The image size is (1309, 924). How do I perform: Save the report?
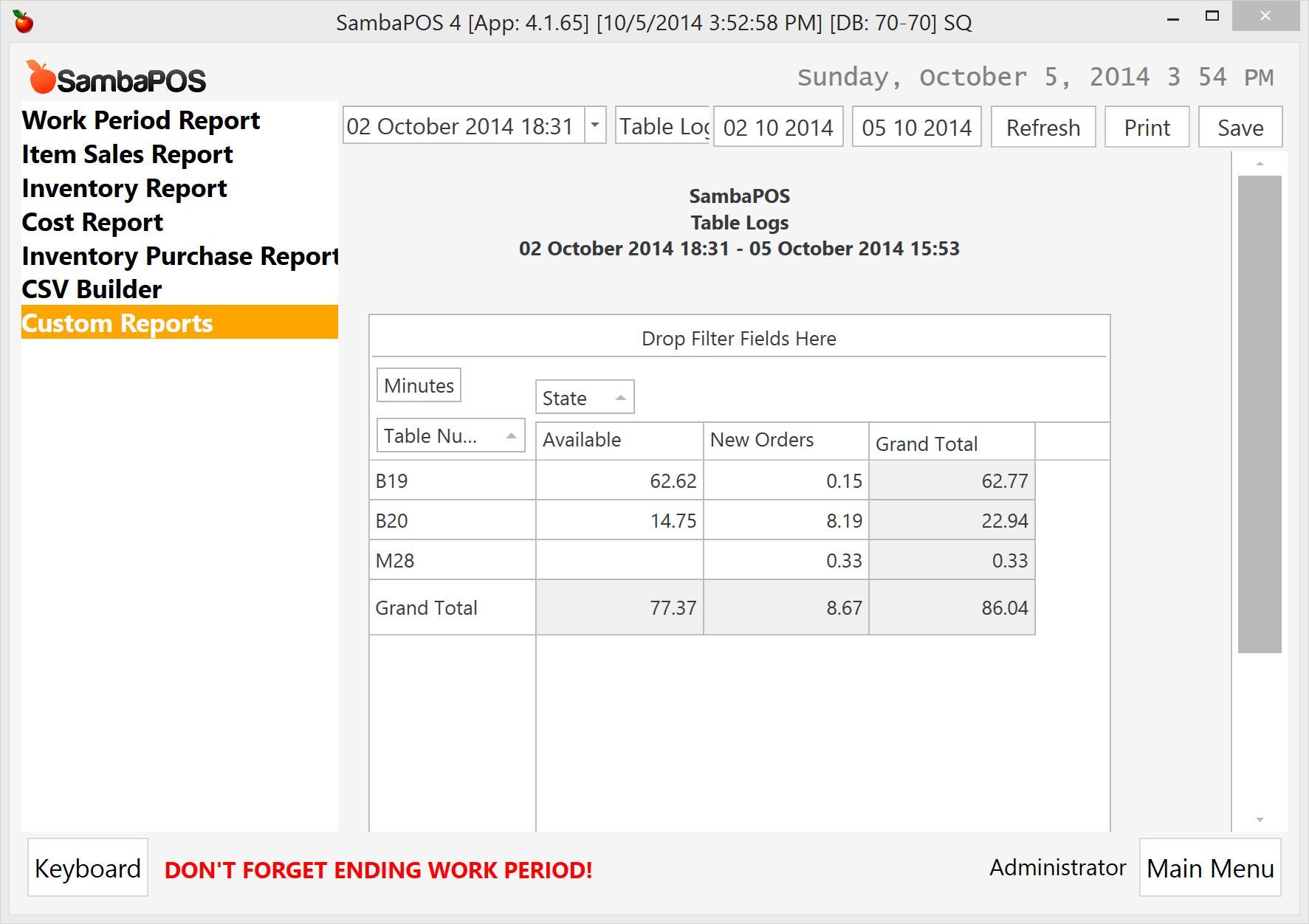[x=1240, y=128]
